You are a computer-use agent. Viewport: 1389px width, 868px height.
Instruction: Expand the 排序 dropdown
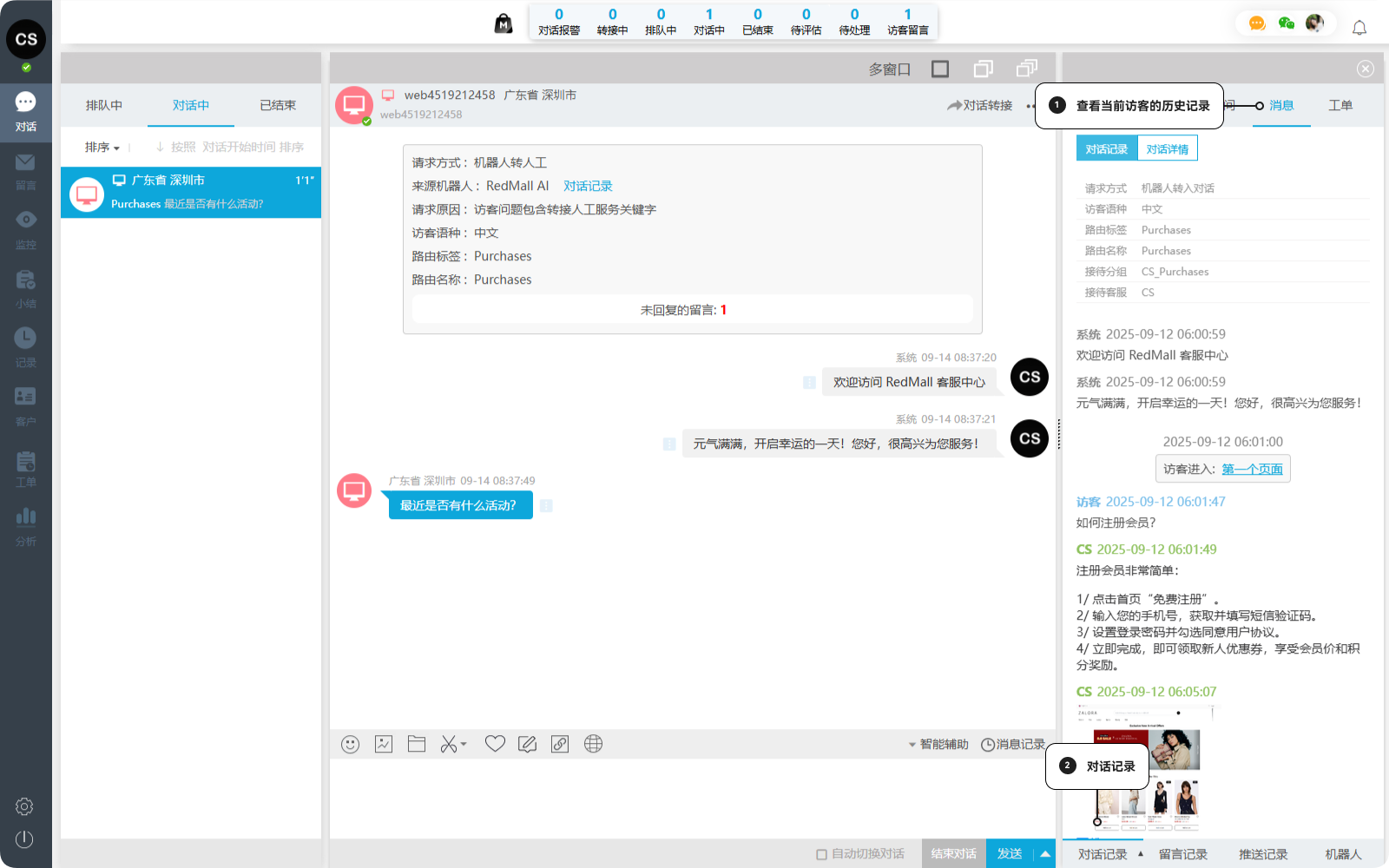click(x=102, y=148)
